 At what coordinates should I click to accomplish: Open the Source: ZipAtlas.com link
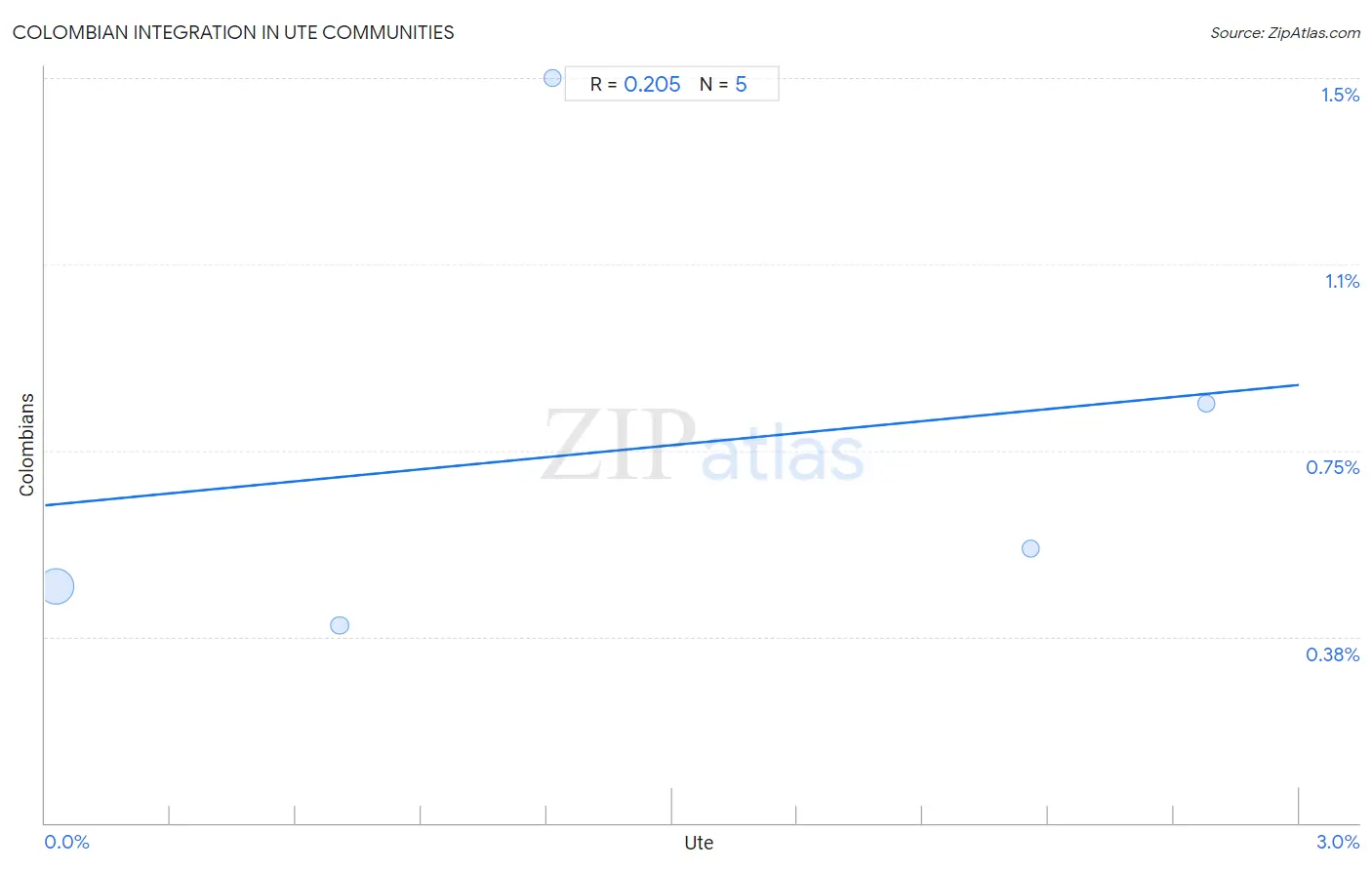tap(1285, 33)
